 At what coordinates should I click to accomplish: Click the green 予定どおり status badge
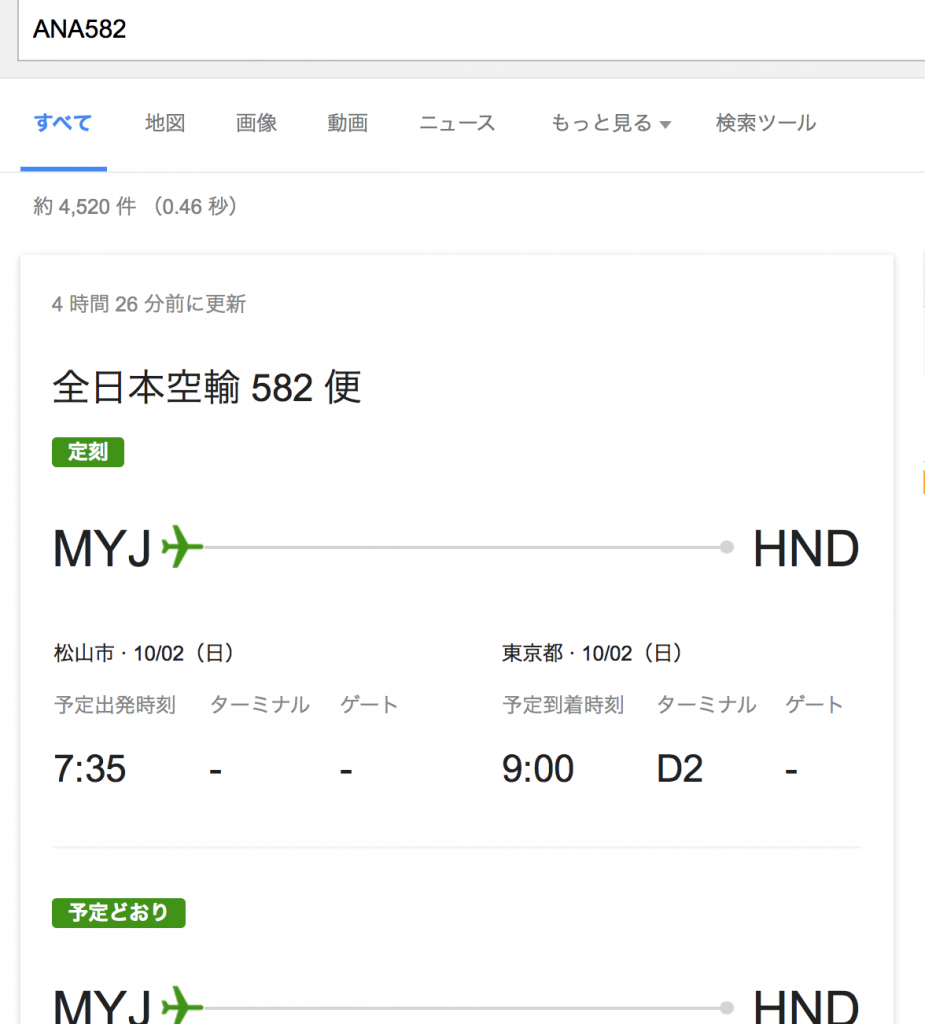click(118, 913)
